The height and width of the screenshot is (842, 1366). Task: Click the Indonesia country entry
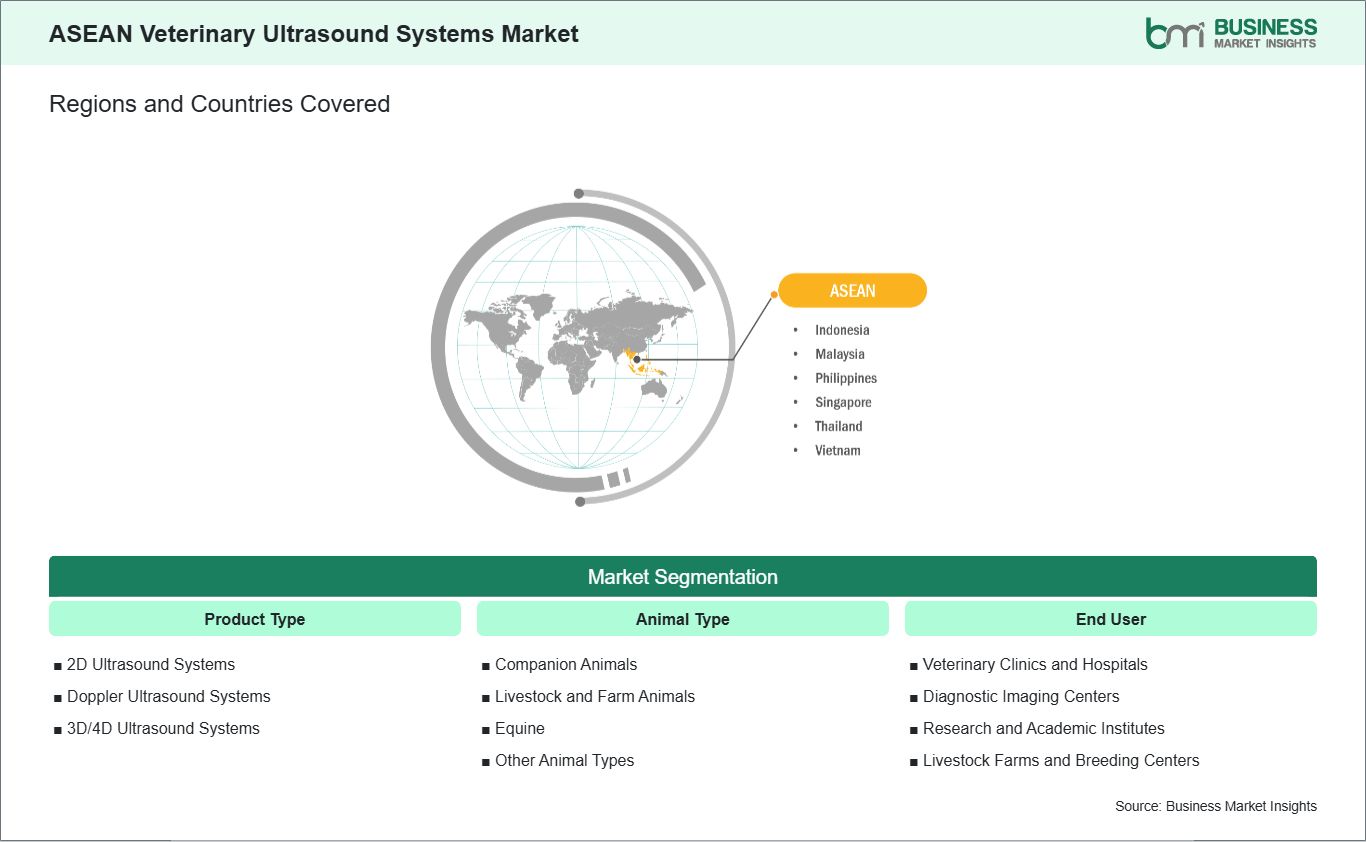(842, 330)
